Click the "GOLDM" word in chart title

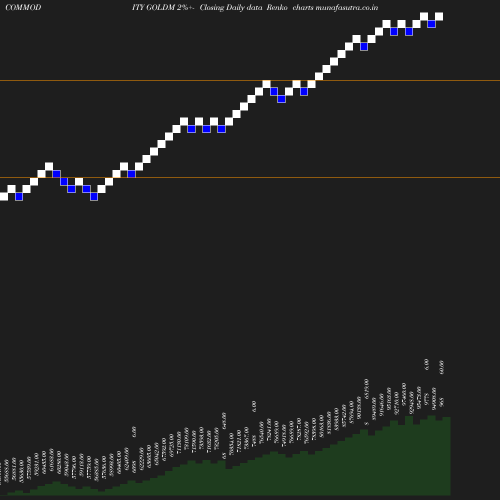(161, 7)
